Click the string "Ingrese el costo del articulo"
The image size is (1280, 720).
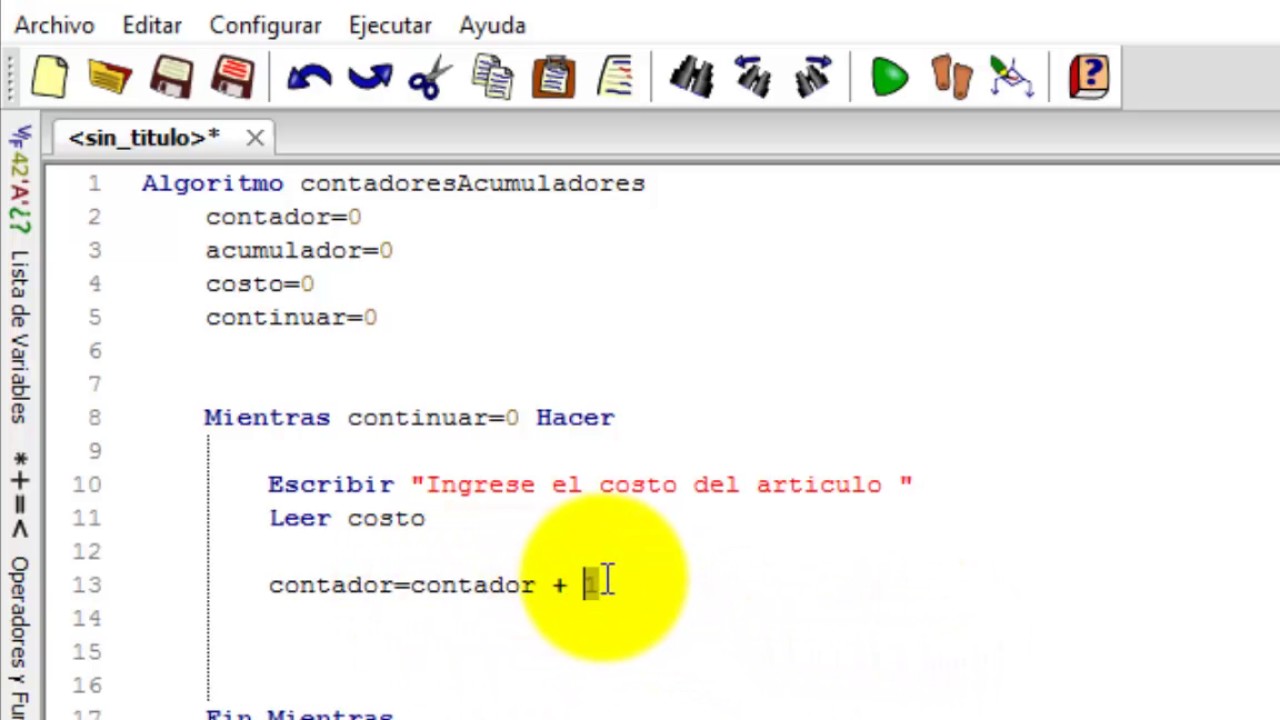(x=662, y=485)
